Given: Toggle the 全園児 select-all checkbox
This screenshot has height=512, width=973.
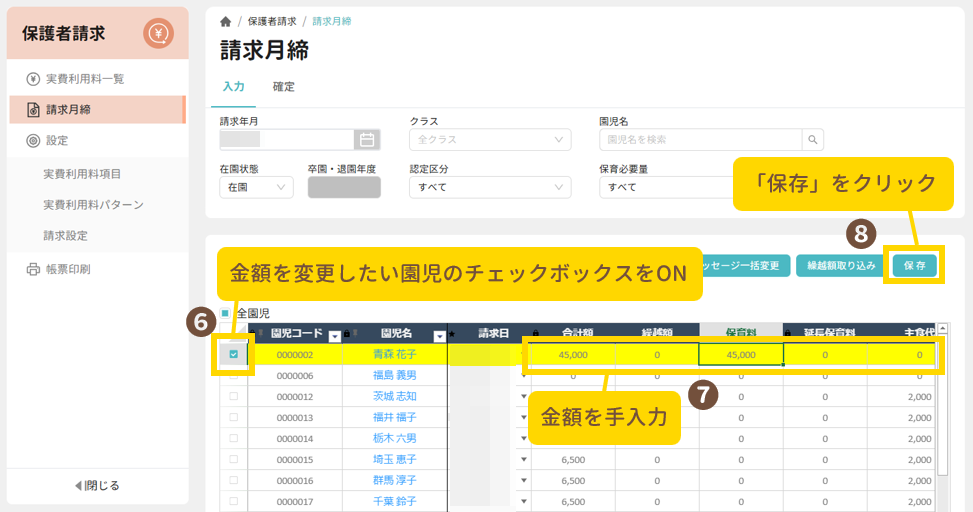Looking at the screenshot, I should tap(225, 313).
